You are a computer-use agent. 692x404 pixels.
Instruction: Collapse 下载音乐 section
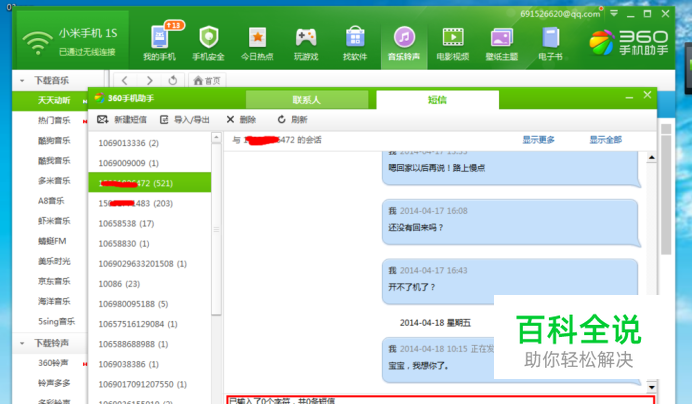click(22, 81)
